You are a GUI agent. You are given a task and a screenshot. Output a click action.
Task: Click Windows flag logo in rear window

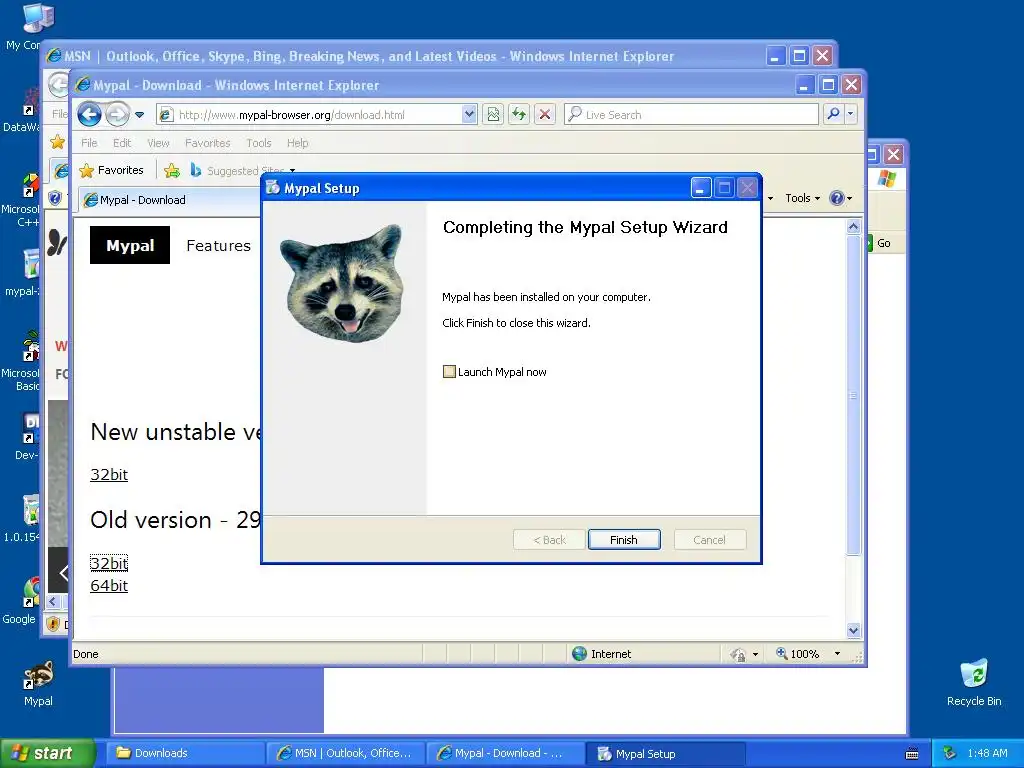(x=886, y=178)
